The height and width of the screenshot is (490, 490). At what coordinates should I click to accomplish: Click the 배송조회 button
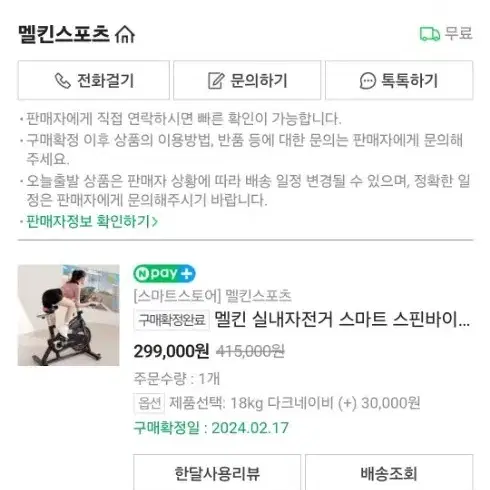[389, 472]
